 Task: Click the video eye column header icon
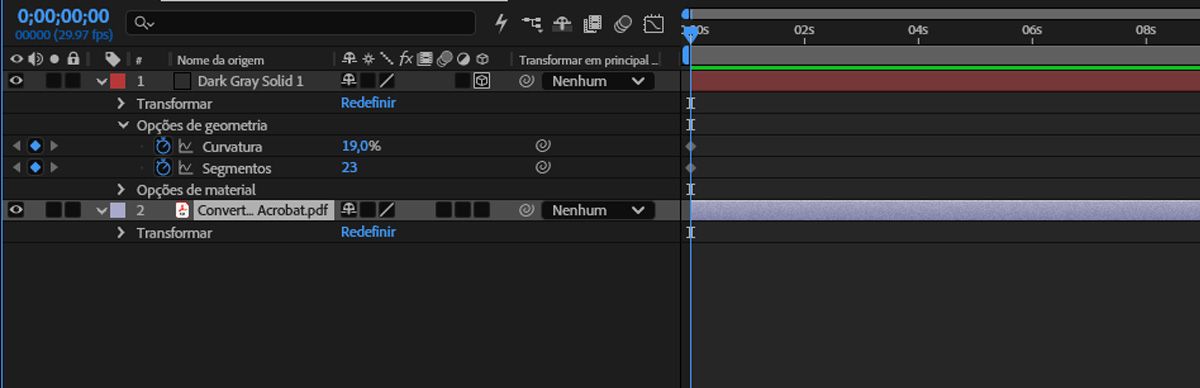16,59
